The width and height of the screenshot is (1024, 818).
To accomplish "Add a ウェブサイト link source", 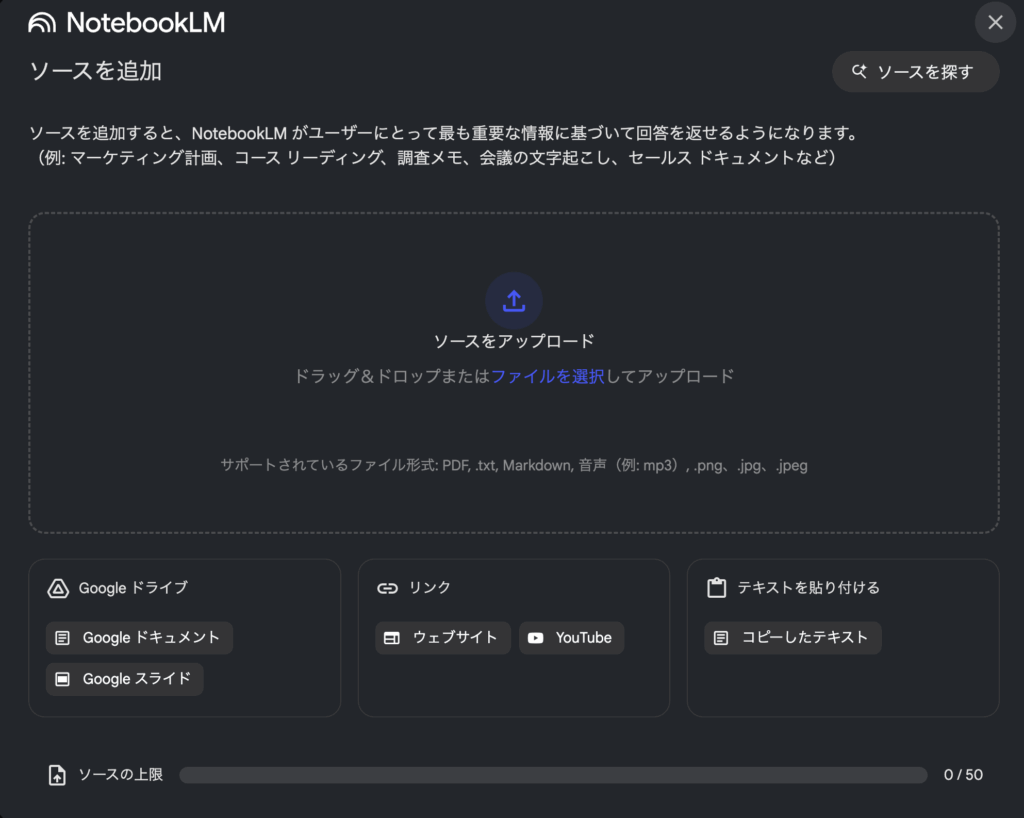I will [443, 638].
